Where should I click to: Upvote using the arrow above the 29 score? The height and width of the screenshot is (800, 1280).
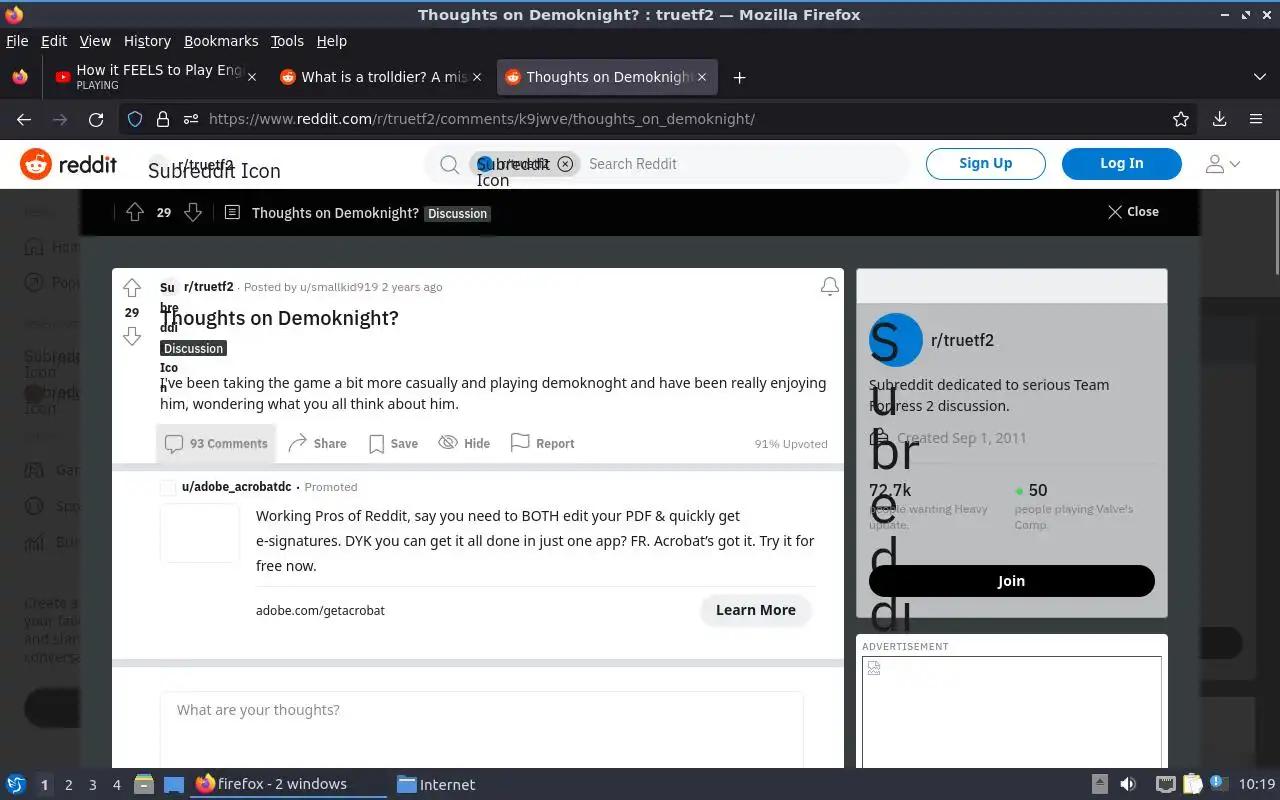pos(132,289)
